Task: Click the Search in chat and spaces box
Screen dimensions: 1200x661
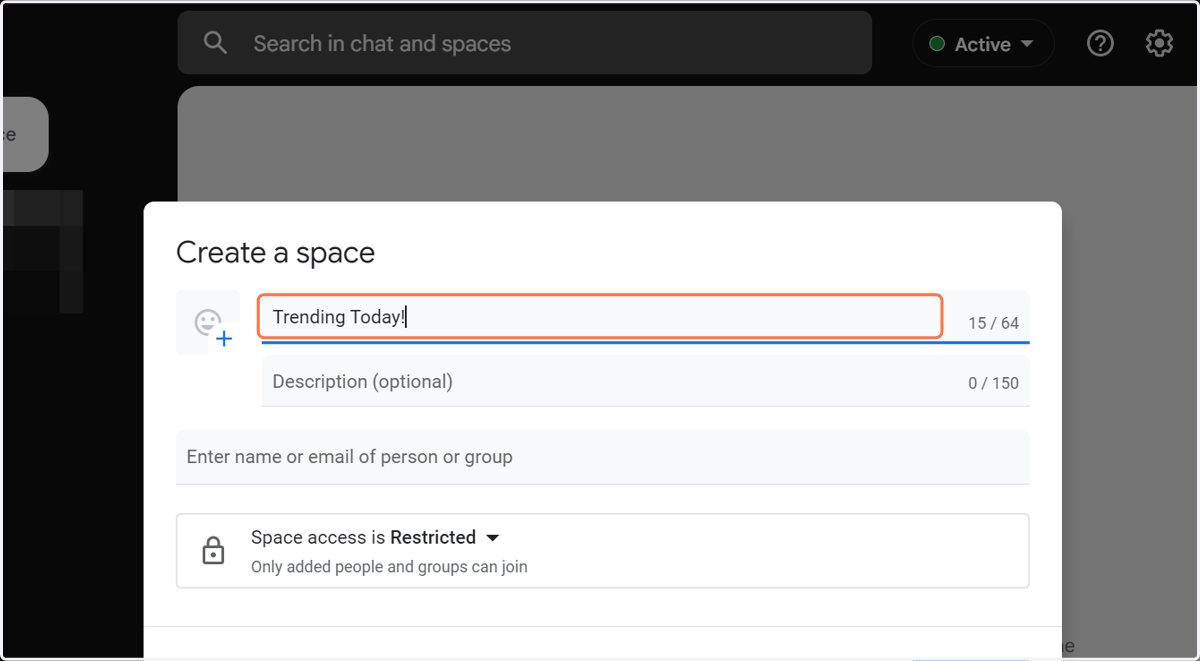Action: pos(525,43)
